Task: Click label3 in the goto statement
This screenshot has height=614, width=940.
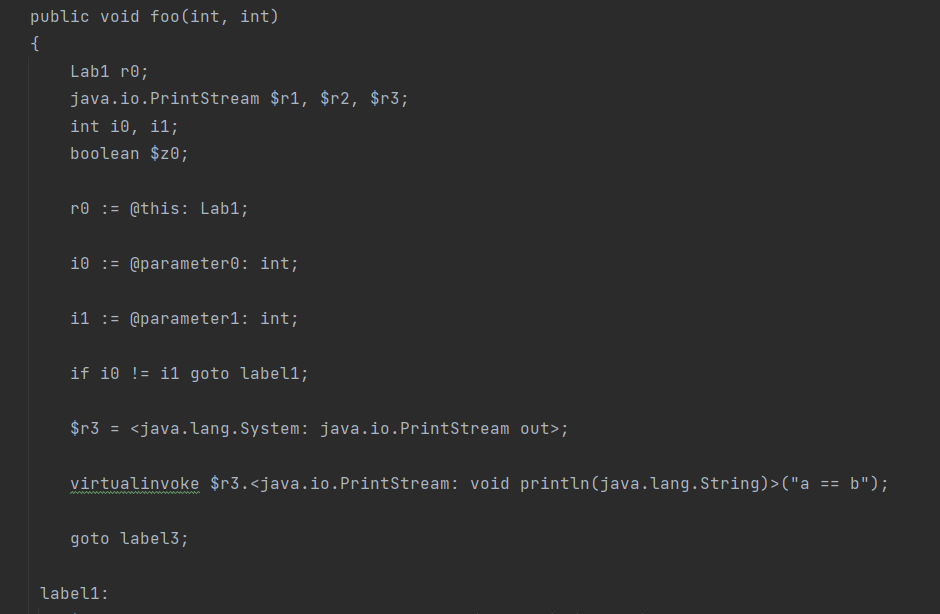Action: click(154, 539)
